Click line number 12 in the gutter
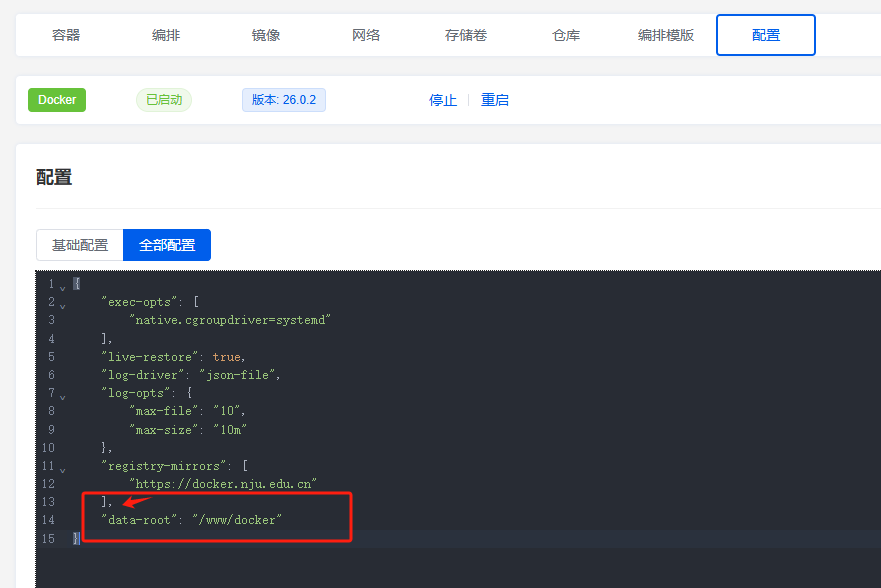 click(48, 484)
